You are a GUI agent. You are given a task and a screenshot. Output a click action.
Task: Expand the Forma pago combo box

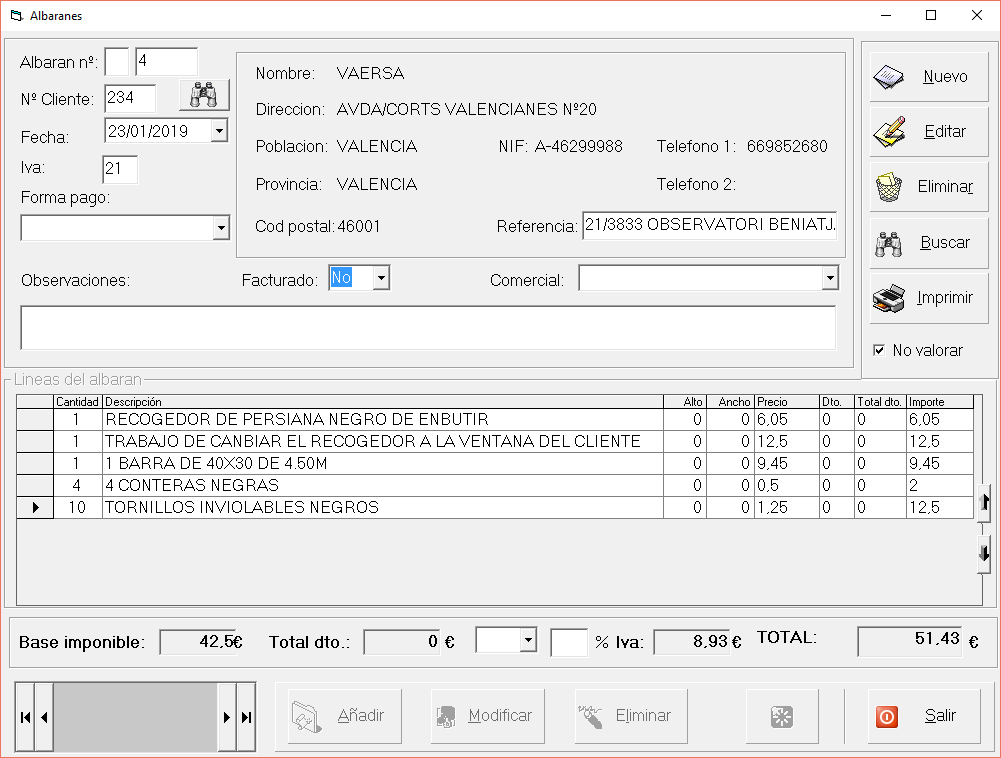coord(221,229)
